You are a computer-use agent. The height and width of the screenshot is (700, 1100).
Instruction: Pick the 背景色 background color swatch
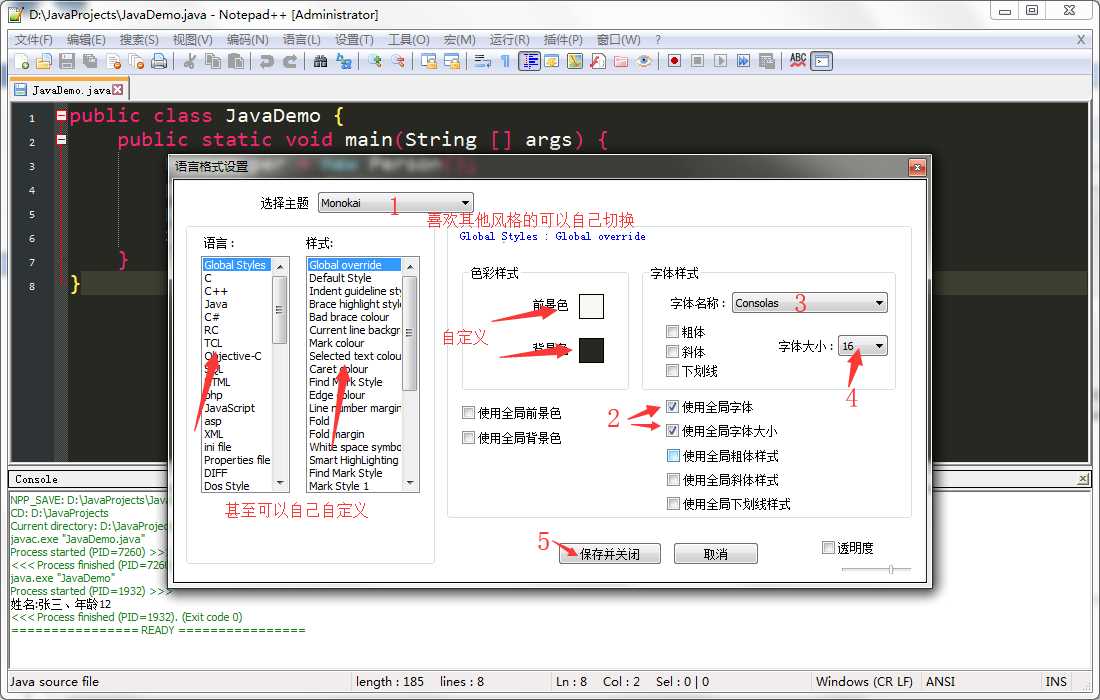click(x=591, y=350)
